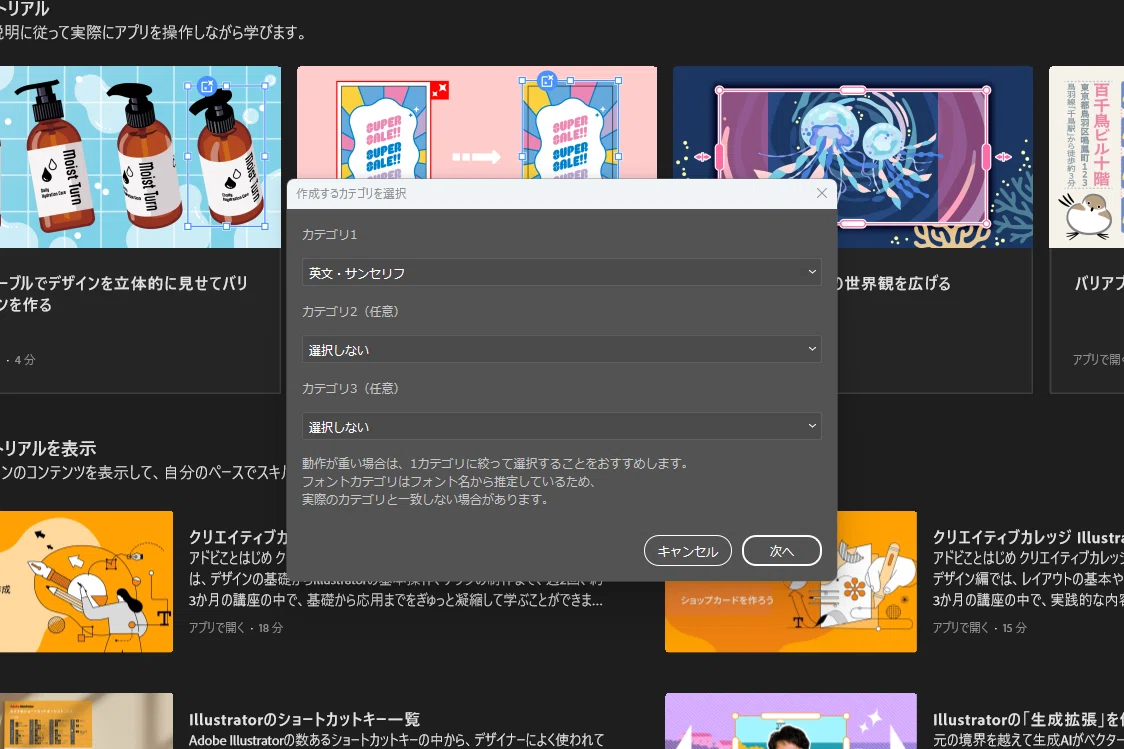
Task: Click the キャンセル button
Action: point(687,550)
